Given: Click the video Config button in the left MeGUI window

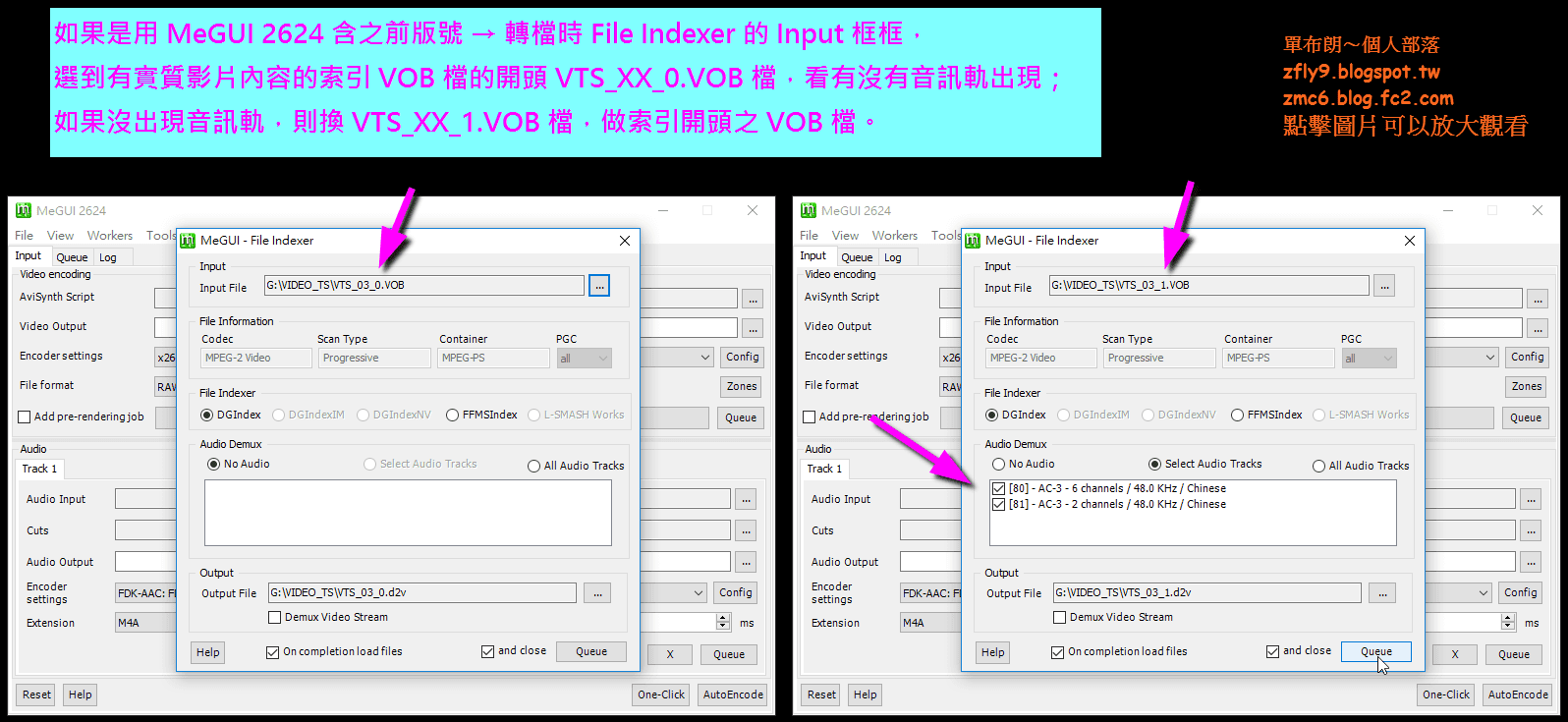Looking at the screenshot, I should click(743, 358).
